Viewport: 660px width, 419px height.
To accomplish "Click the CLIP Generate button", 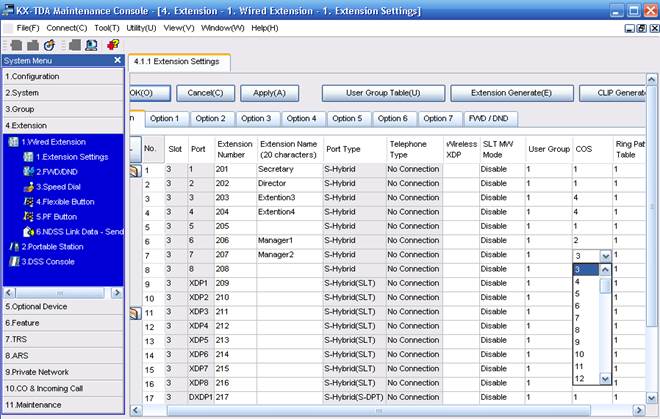I will 612,93.
